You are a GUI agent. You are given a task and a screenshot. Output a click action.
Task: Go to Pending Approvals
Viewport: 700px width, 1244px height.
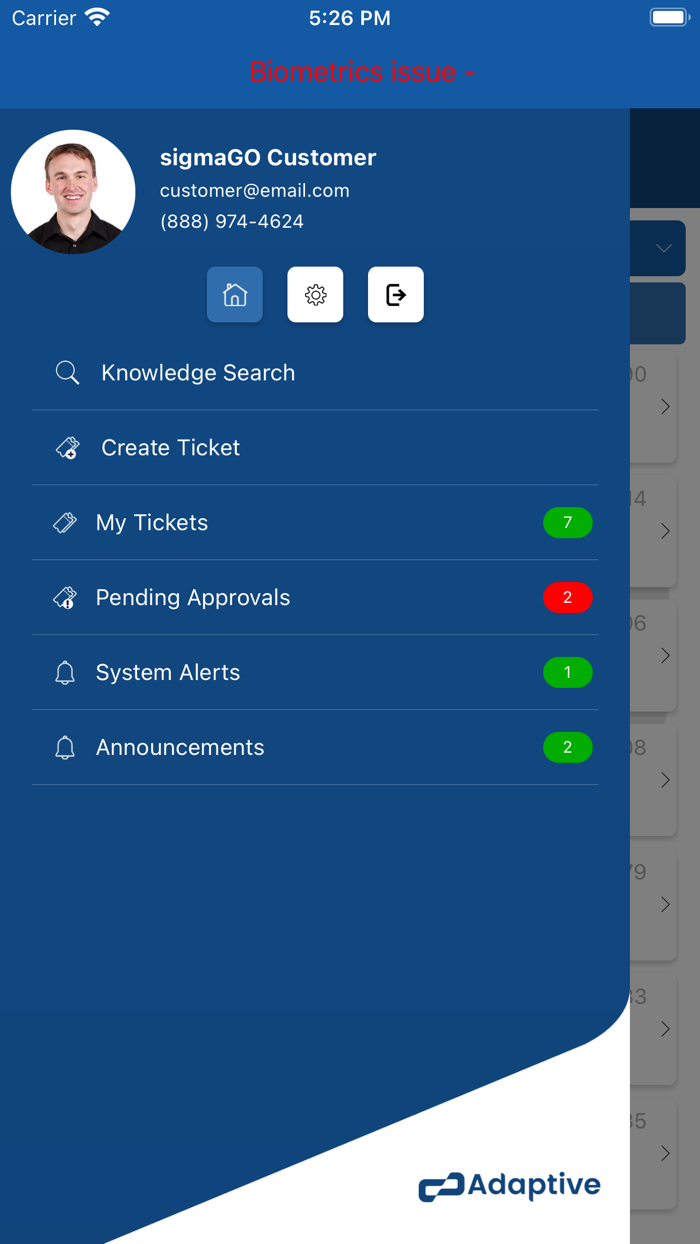click(193, 598)
